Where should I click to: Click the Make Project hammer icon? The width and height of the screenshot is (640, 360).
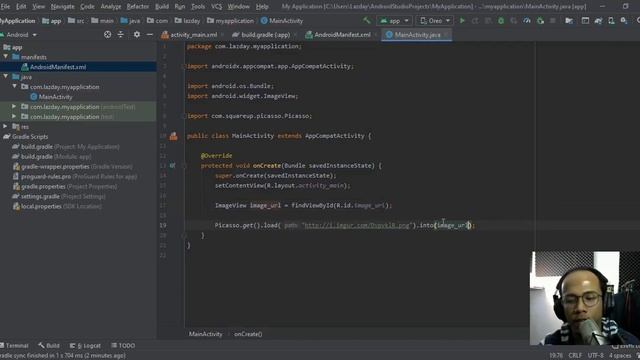367,20
